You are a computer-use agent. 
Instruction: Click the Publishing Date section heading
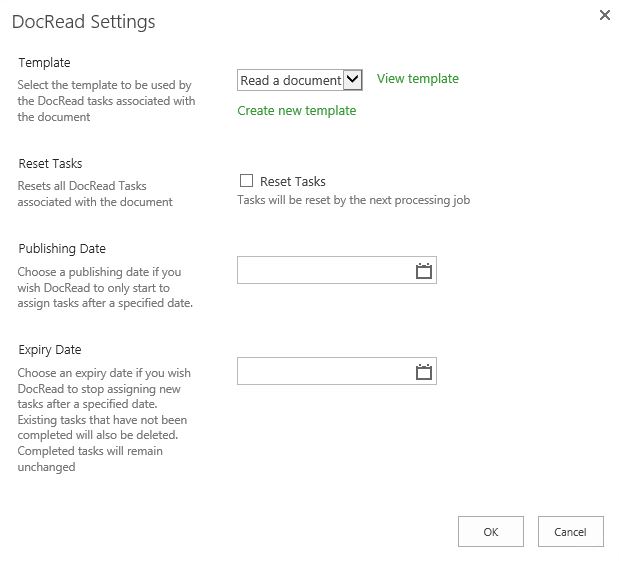pos(62,249)
